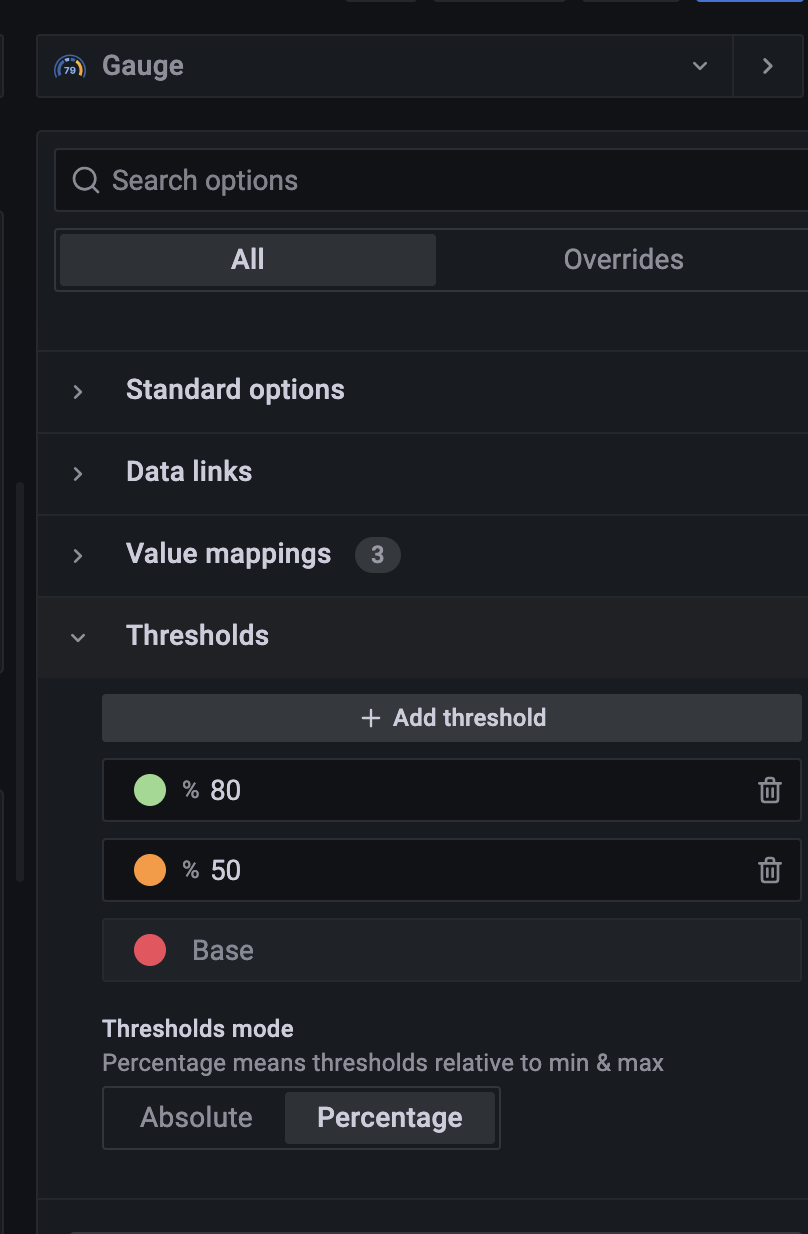Click the Gauge visualization icon in the header
This screenshot has height=1234, width=808.
pos(70,65)
